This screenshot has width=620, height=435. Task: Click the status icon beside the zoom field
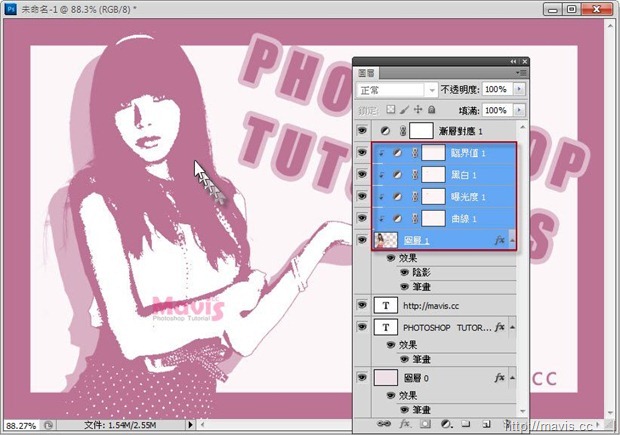tap(48, 425)
